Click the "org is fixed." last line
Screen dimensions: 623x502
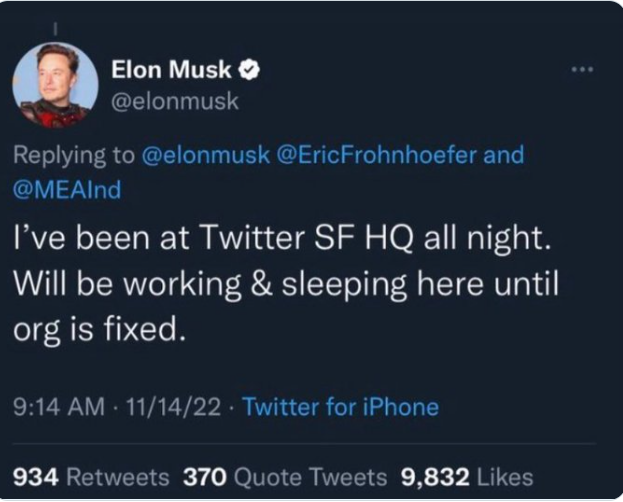point(99,329)
